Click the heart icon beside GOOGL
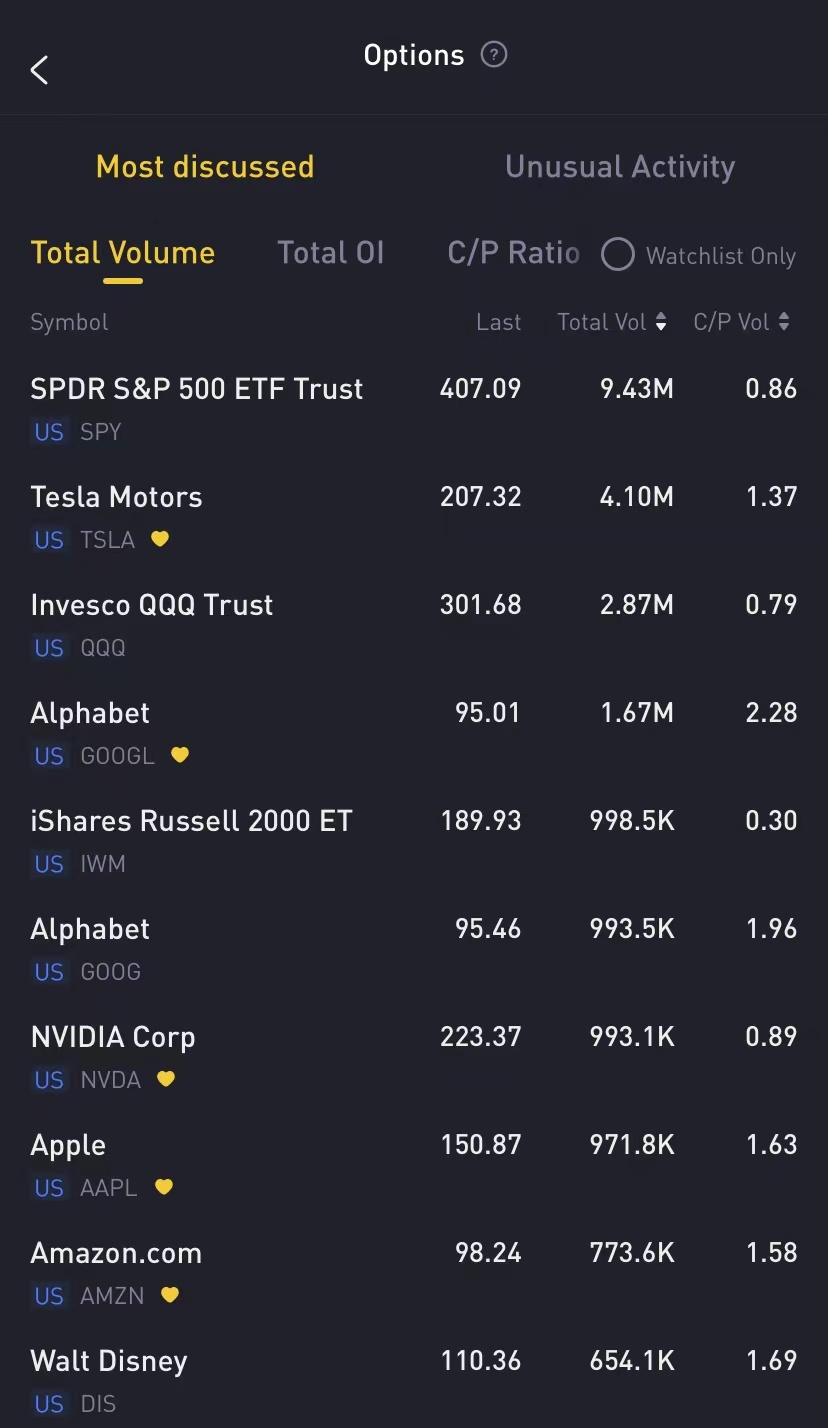 pyautogui.click(x=180, y=755)
